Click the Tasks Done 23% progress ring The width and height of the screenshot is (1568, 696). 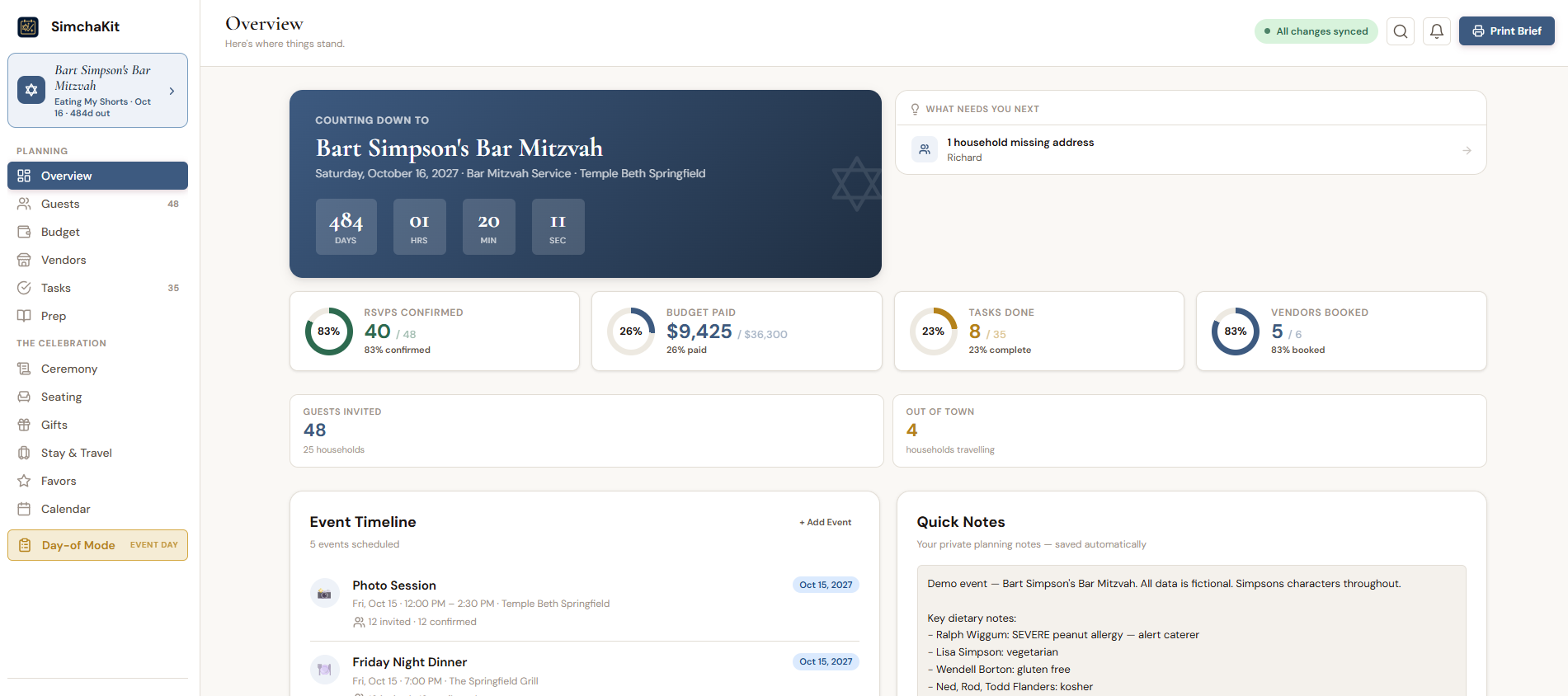point(934,332)
